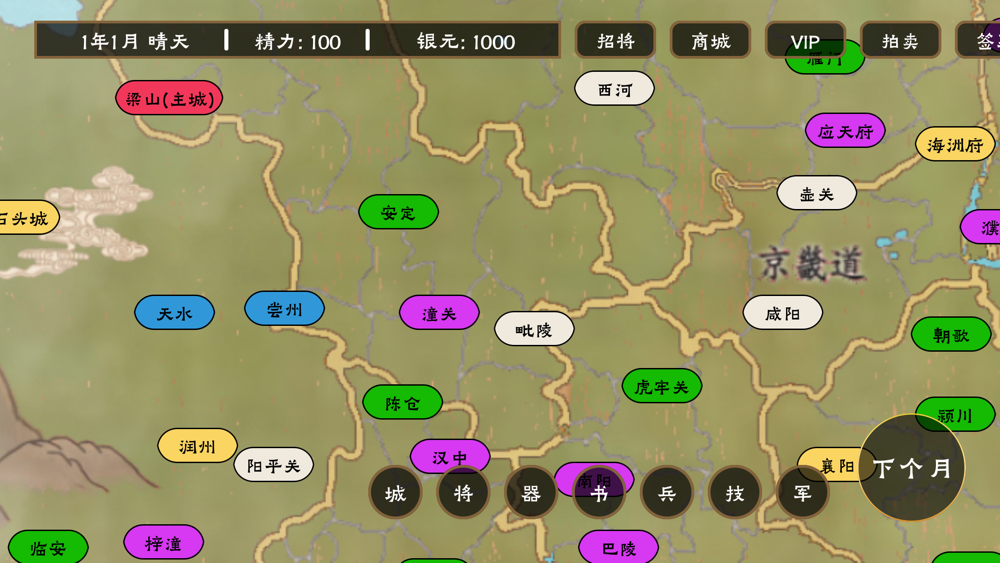
Task: Click the 银元: 1000 silver text
Action: point(466,41)
